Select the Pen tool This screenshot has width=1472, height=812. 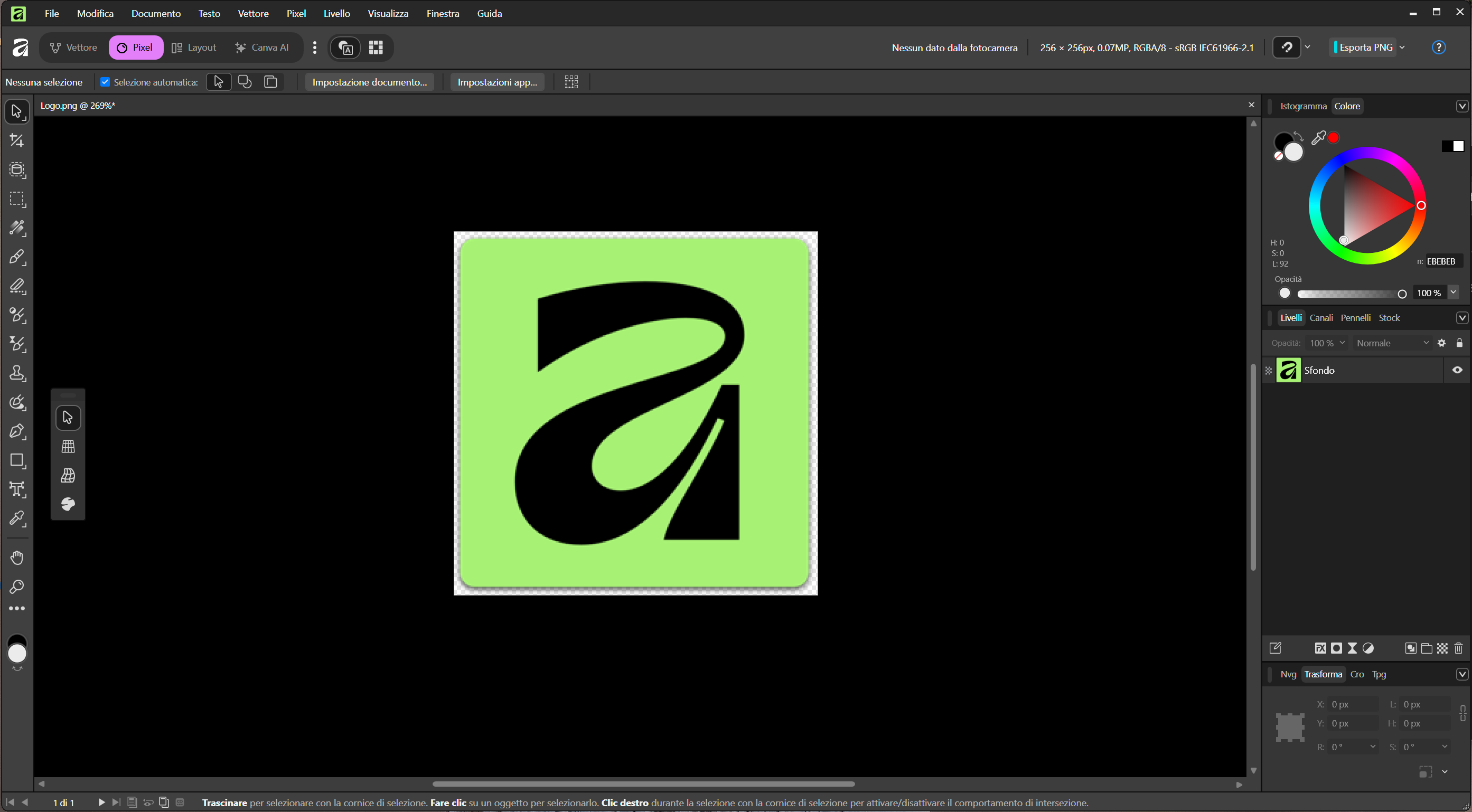point(16,432)
